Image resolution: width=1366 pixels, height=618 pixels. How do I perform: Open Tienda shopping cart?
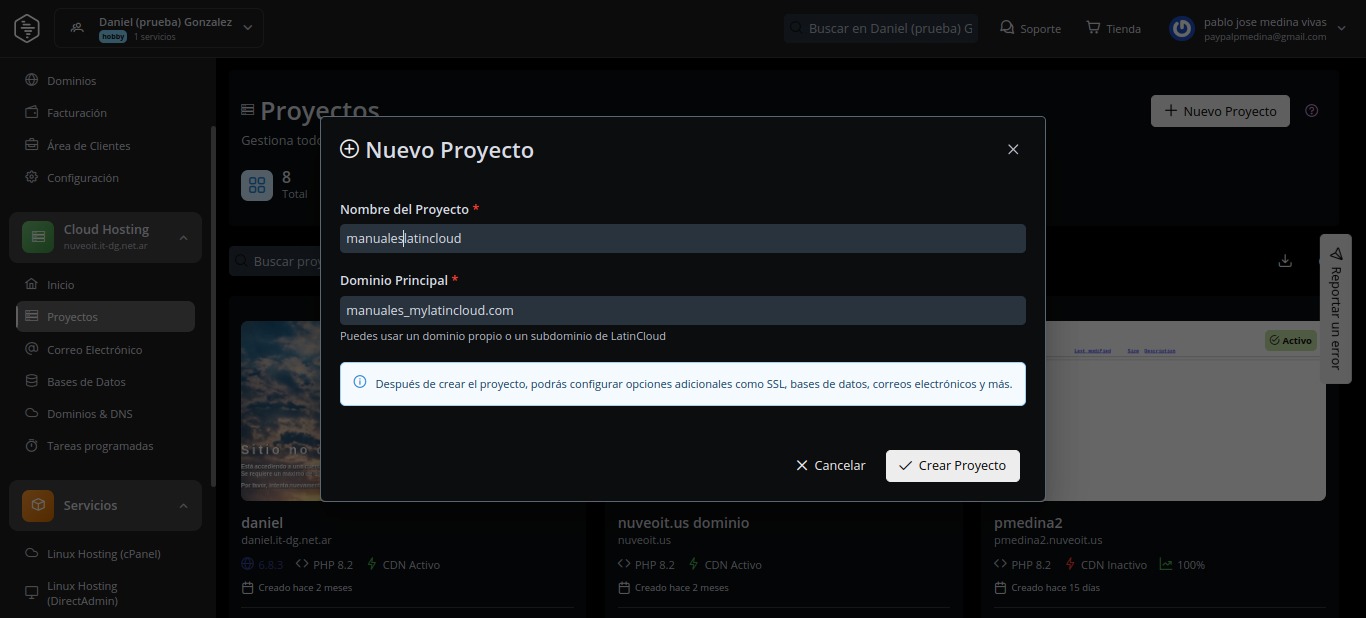point(1113,28)
